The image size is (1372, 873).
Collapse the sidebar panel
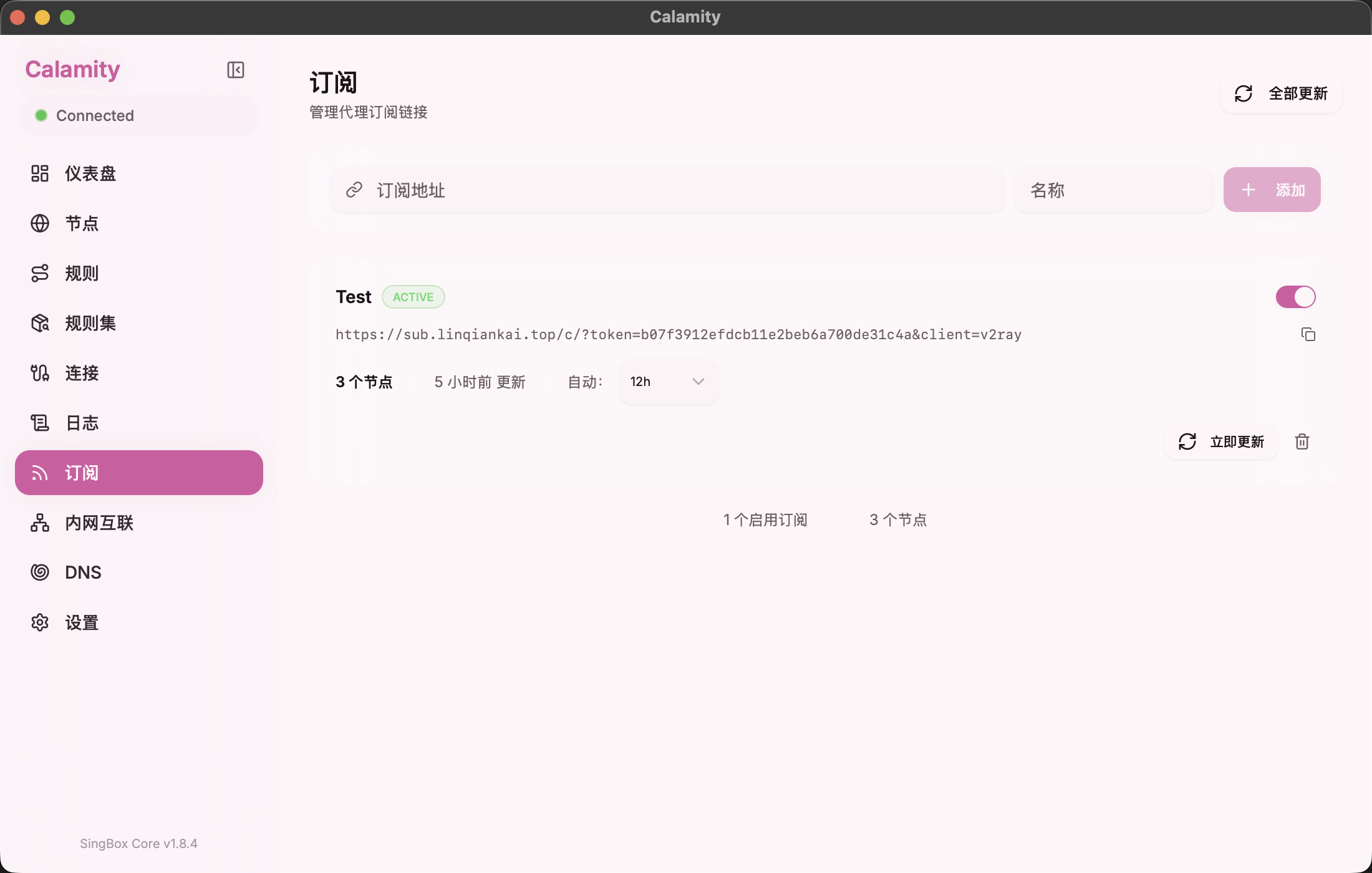coord(235,69)
